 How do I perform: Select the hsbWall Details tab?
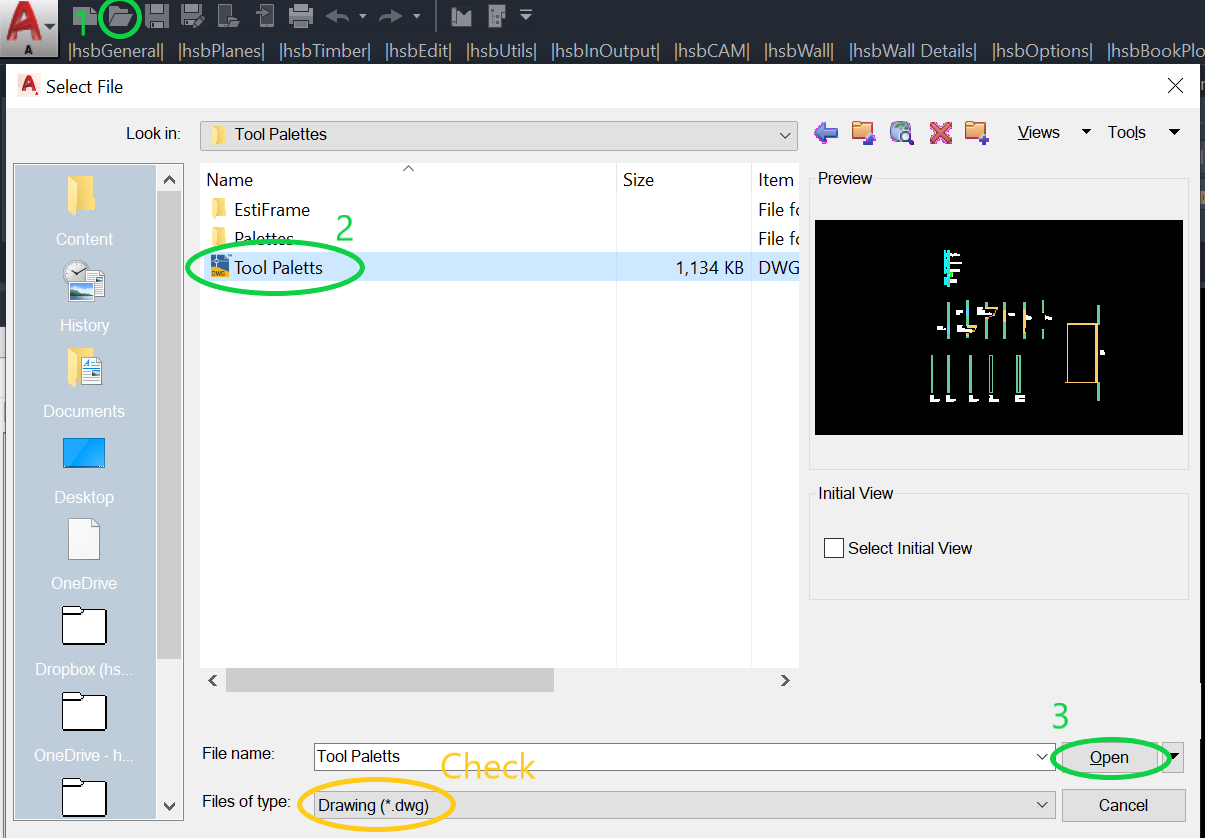(913, 50)
